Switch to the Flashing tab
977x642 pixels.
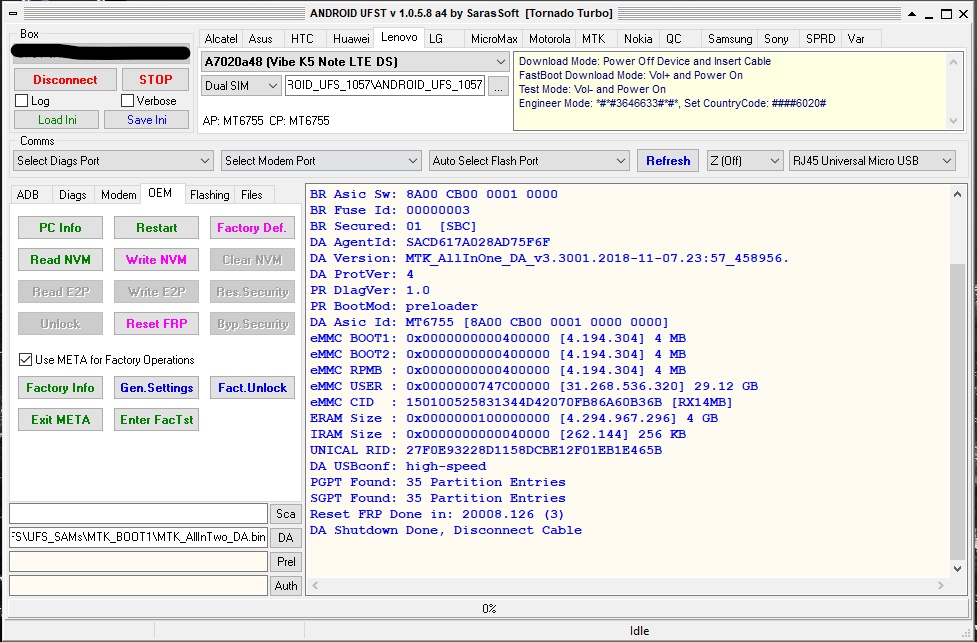(209, 194)
